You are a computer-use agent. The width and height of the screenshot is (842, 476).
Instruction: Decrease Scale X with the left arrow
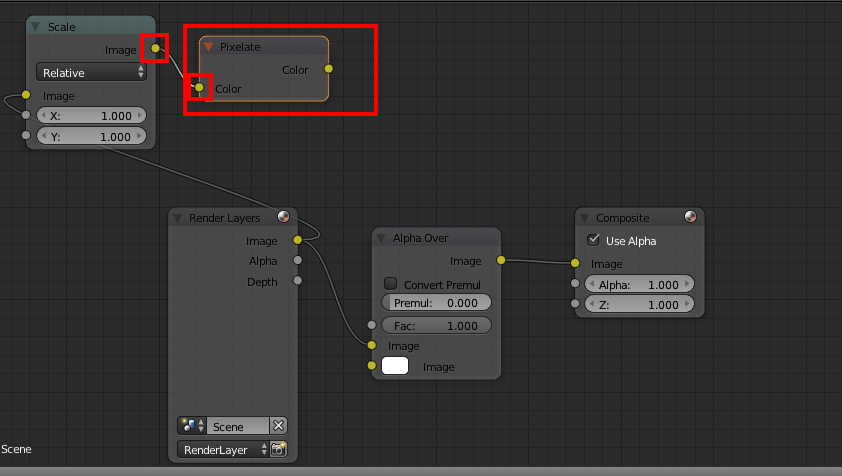[x=43, y=116]
